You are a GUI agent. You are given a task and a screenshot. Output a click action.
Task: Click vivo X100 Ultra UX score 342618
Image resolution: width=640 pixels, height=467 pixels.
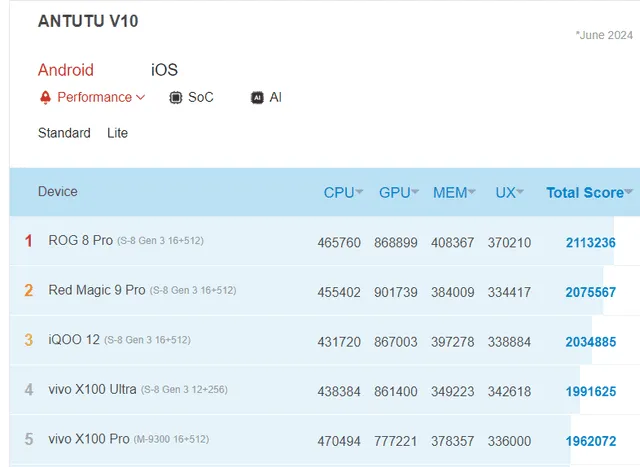[509, 391]
